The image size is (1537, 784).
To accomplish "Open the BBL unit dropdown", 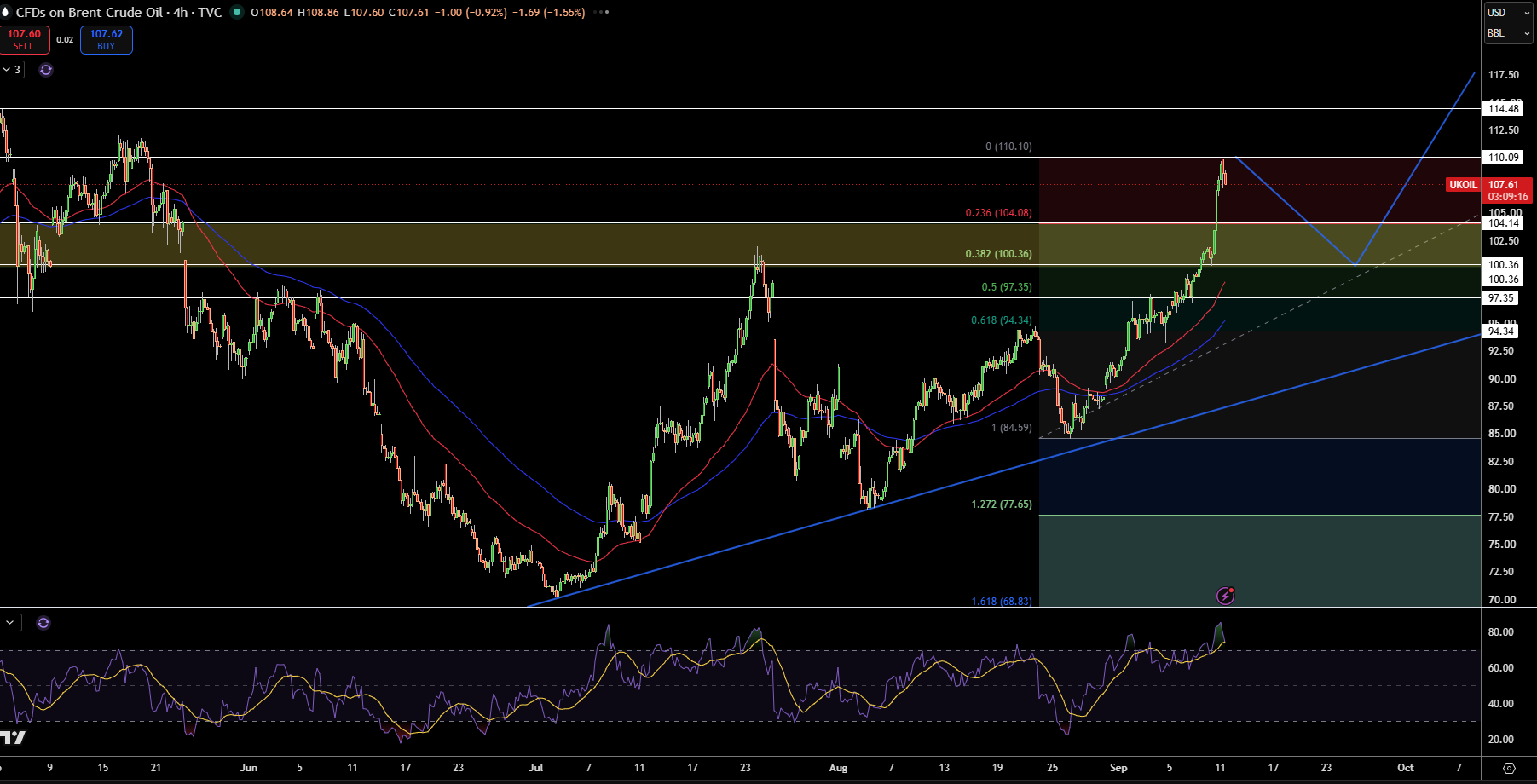I will pyautogui.click(x=1508, y=33).
